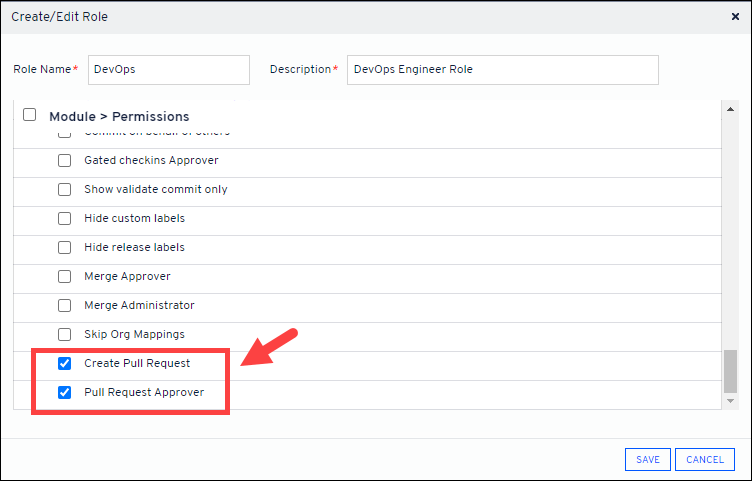Uncheck the Create Pull Request permission

tap(65, 363)
